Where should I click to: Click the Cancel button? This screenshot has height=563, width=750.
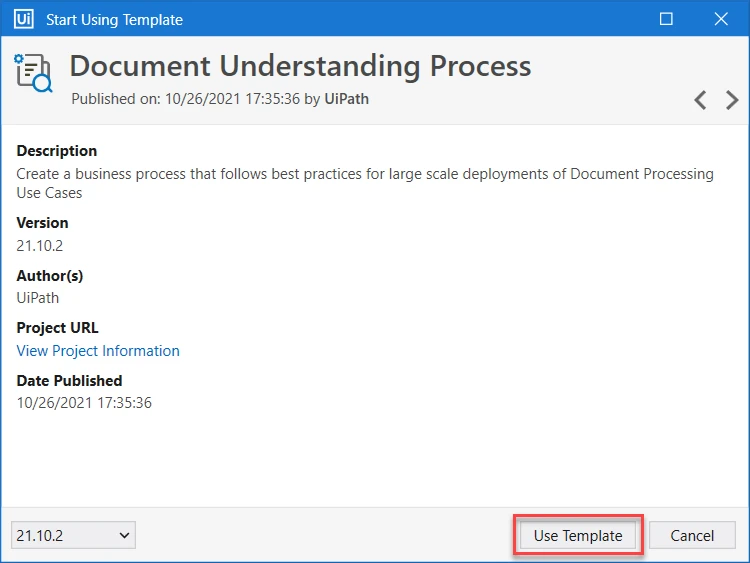click(x=692, y=535)
